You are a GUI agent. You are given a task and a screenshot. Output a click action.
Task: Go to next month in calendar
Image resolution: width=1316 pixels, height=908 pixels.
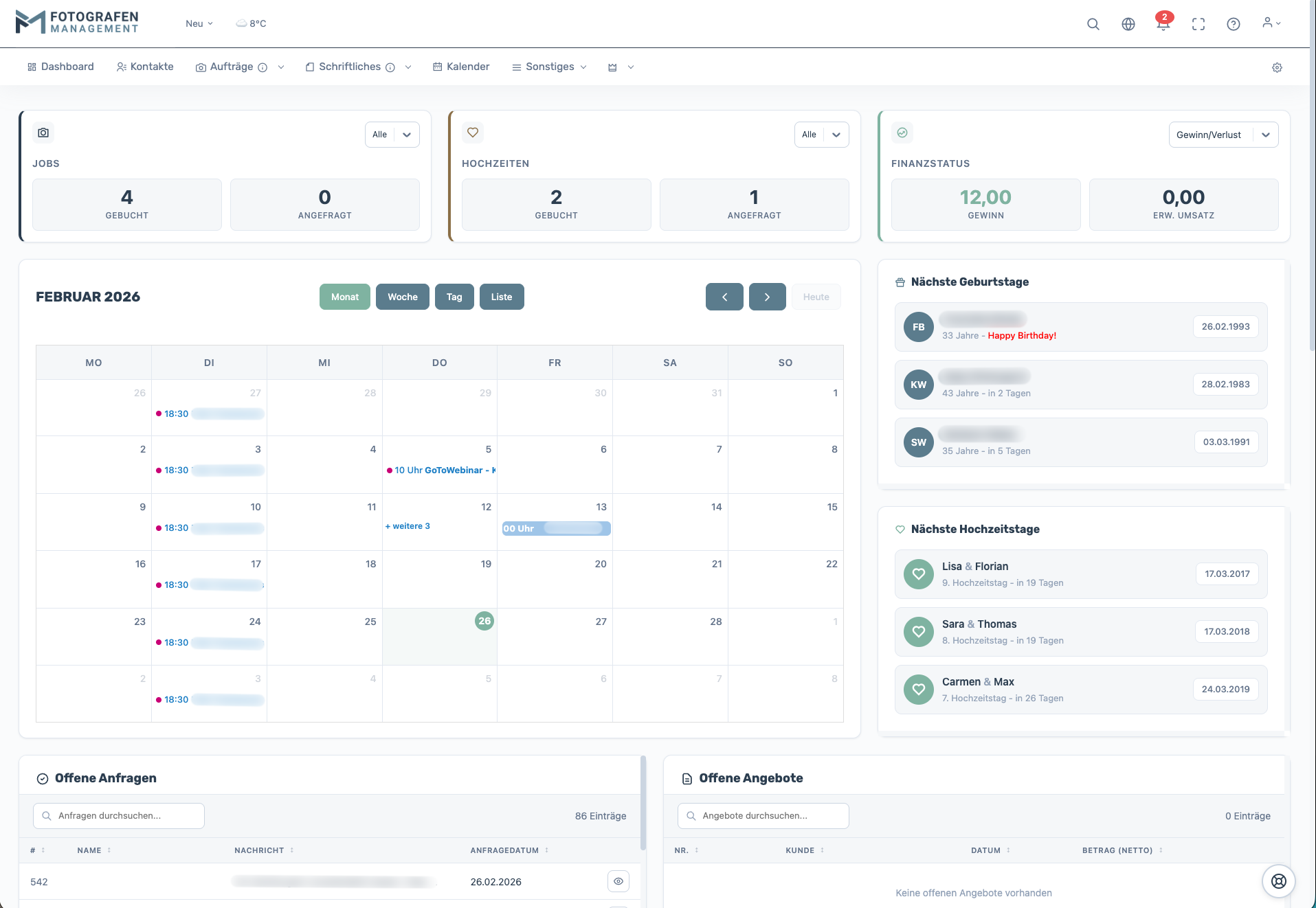coord(767,297)
